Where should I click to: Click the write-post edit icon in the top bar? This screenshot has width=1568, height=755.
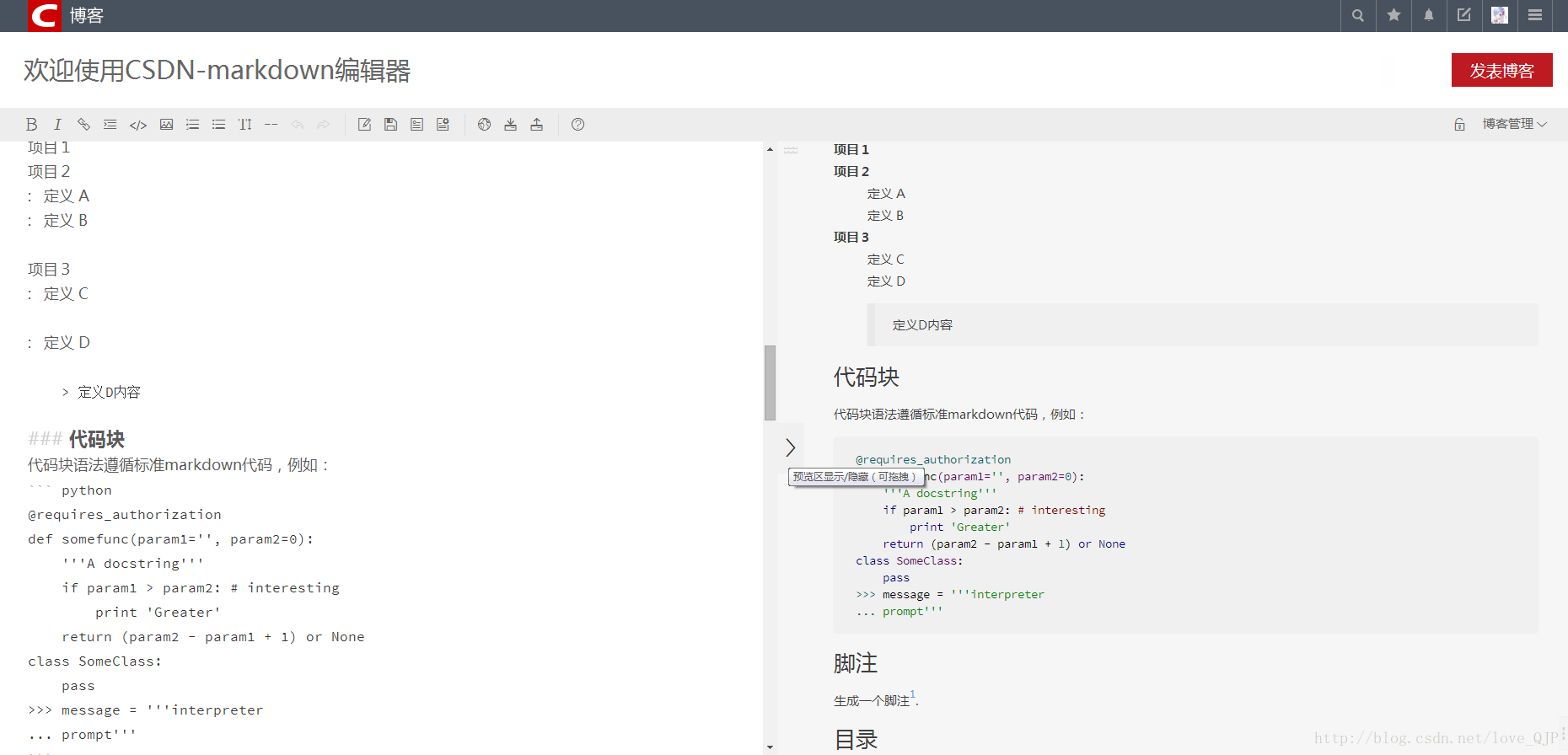(x=1464, y=15)
